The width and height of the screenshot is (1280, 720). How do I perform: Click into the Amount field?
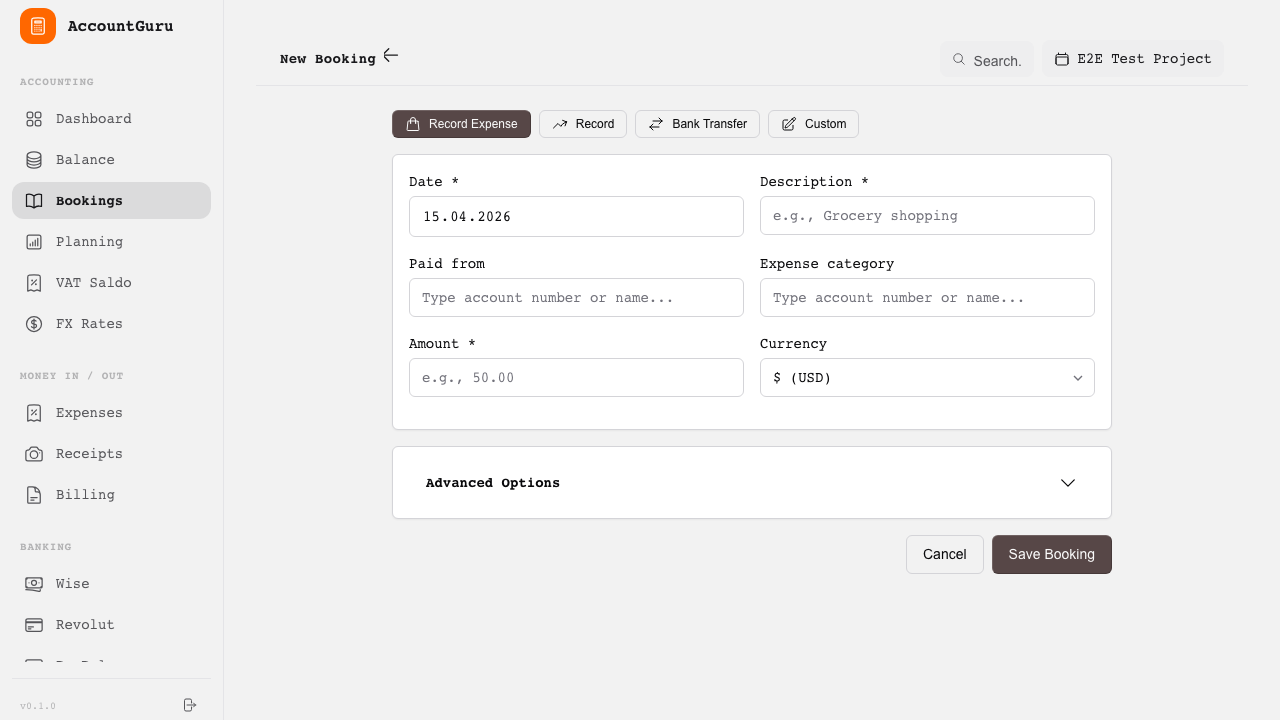point(575,378)
